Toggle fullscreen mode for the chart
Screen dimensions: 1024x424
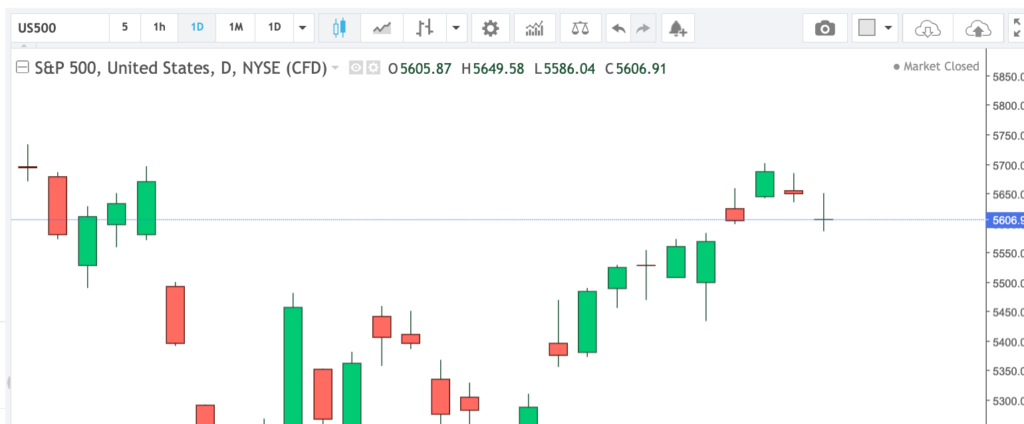[x=1016, y=28]
